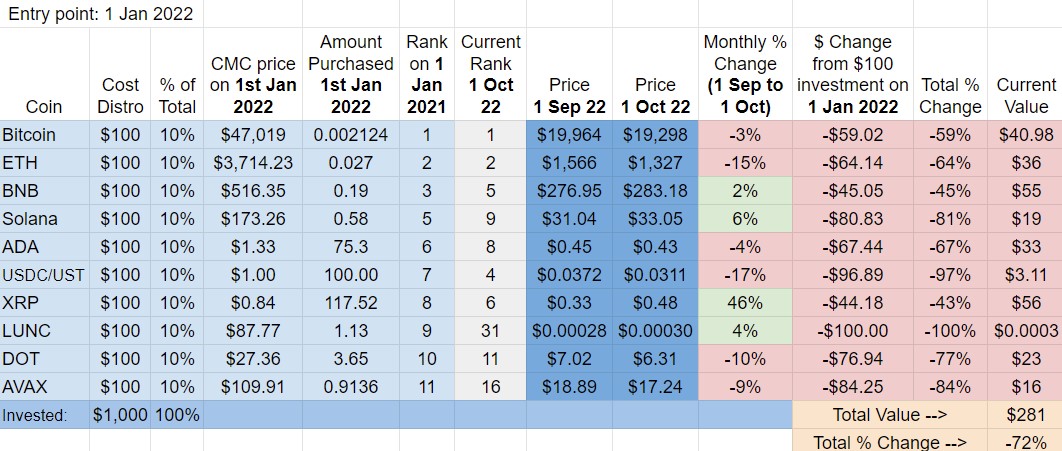Click AVAX's $109.91 price cell
This screenshot has height=451, width=1062.
pos(253,387)
